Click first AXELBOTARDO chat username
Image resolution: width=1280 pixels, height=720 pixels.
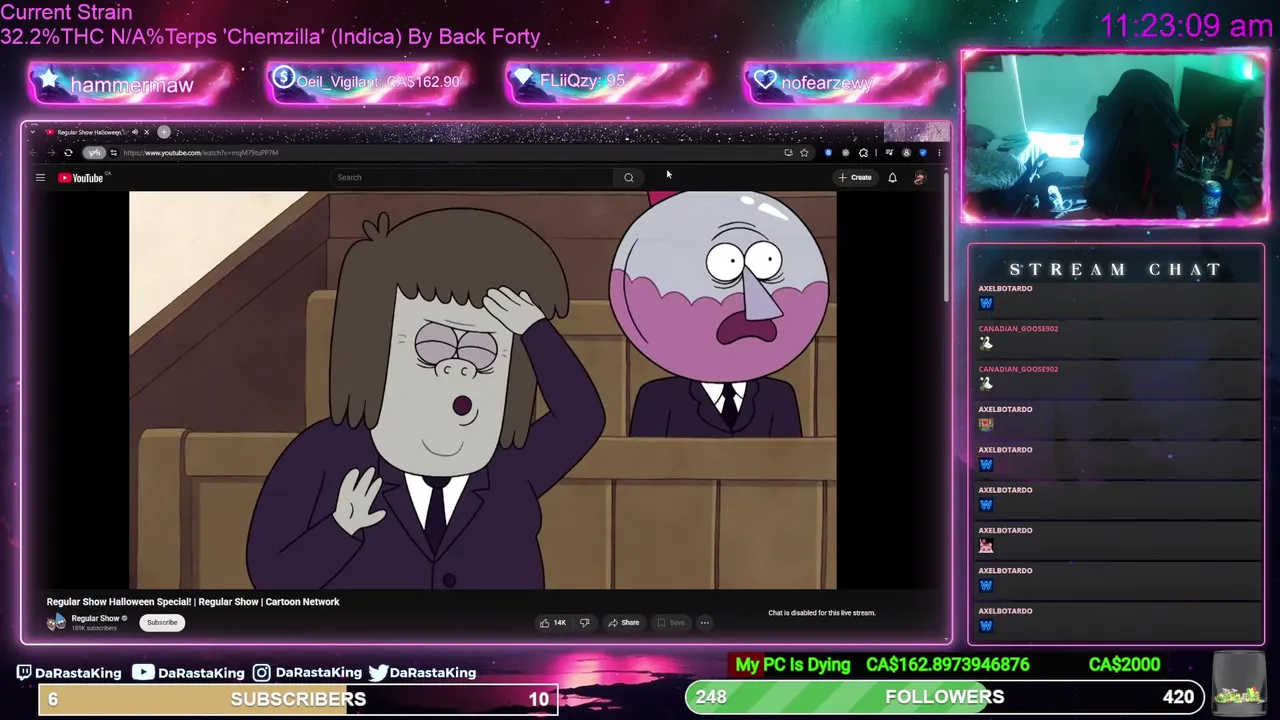[1005, 289]
